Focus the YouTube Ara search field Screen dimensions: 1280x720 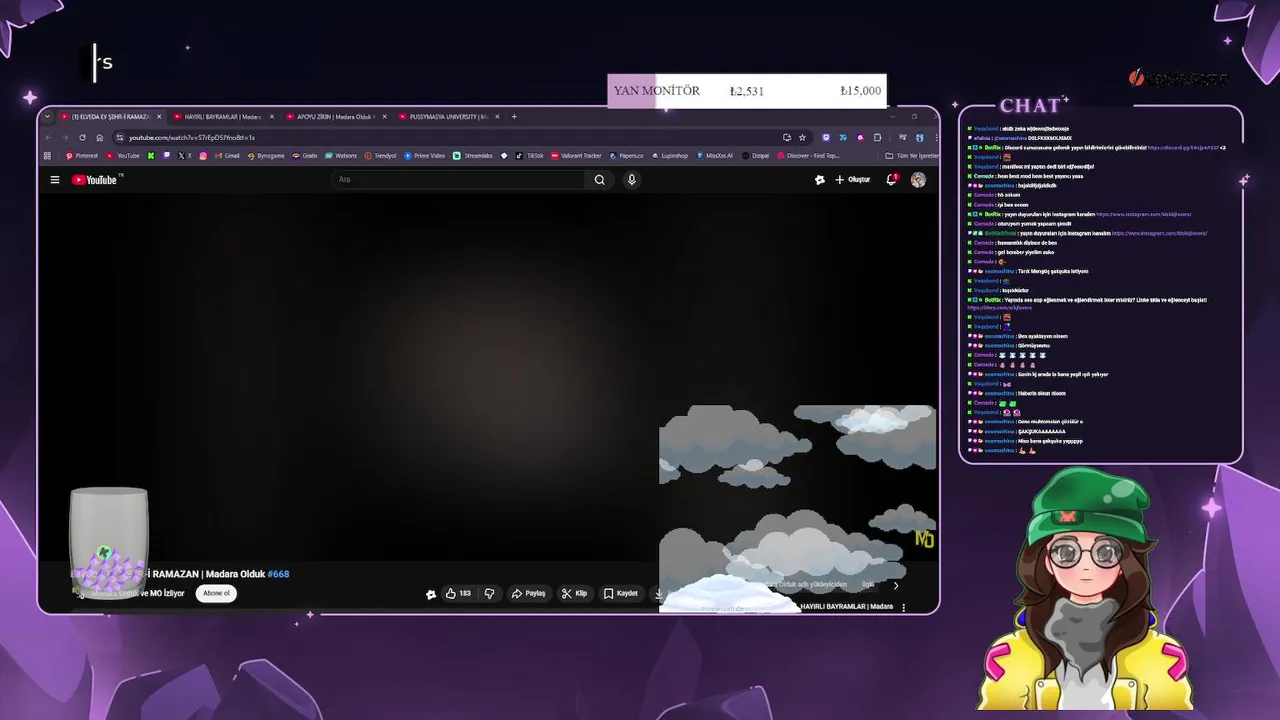pos(460,180)
